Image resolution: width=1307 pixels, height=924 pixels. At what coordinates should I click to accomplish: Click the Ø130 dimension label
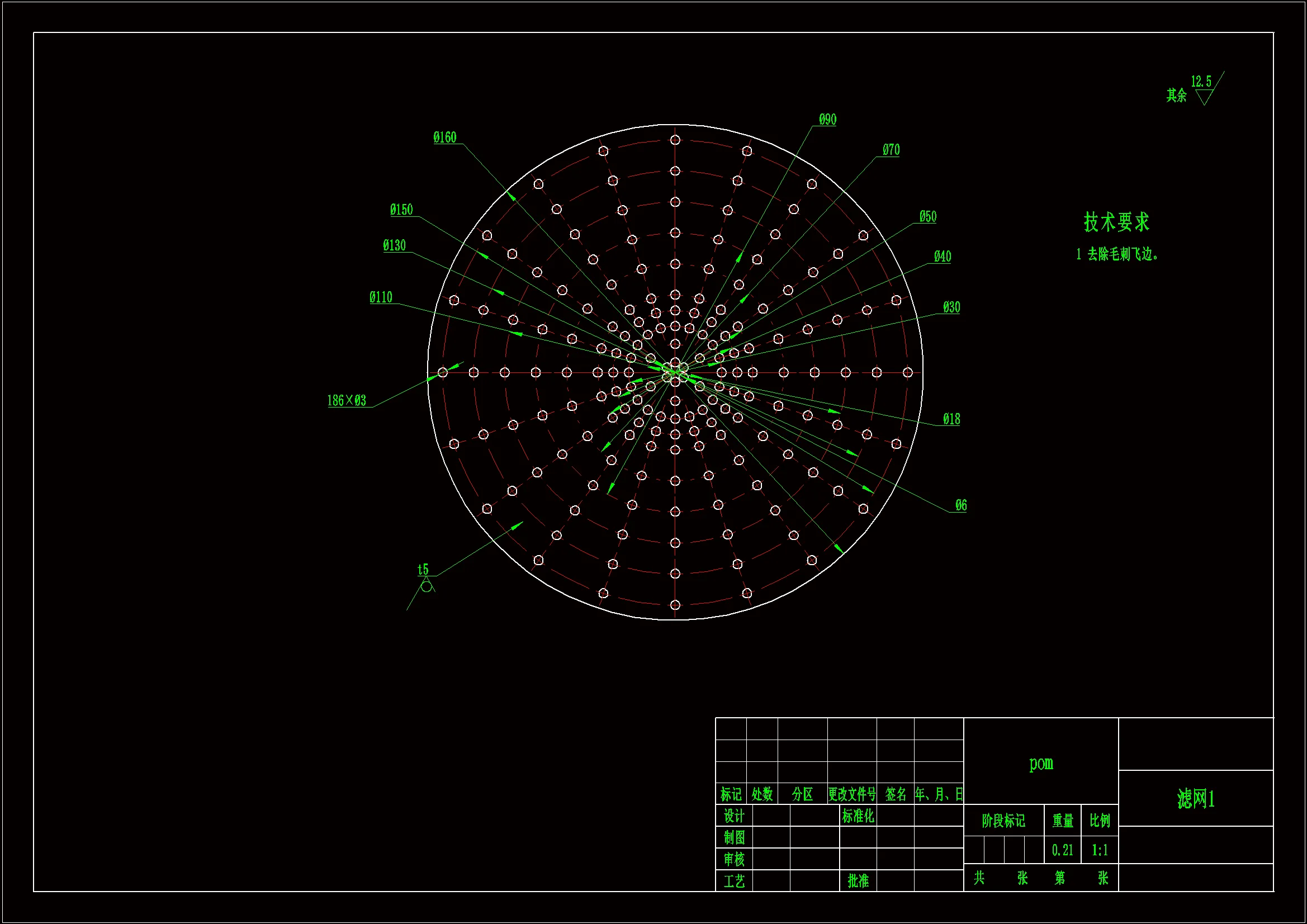click(x=394, y=245)
